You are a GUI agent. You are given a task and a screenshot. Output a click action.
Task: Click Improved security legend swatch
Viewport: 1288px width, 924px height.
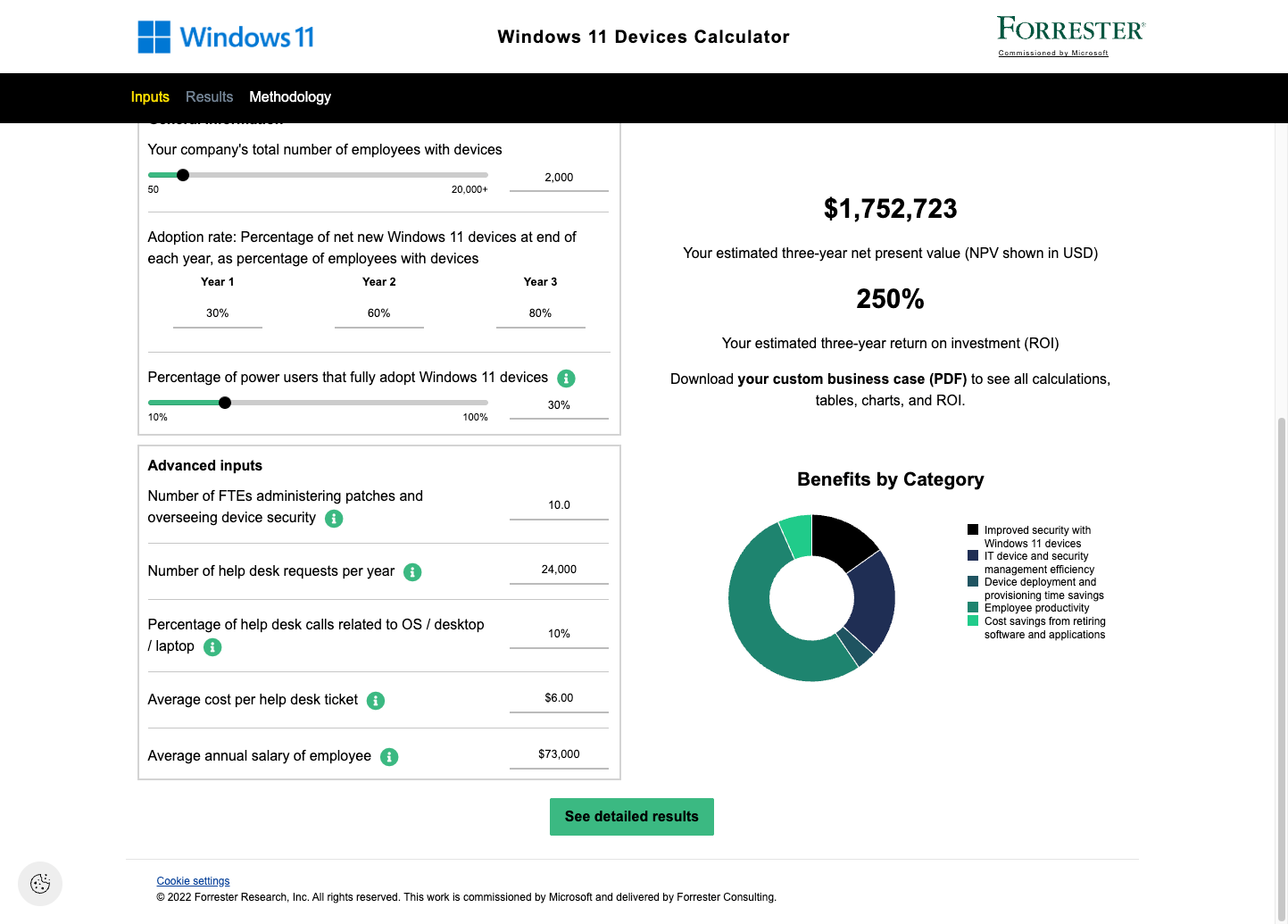coord(973,529)
